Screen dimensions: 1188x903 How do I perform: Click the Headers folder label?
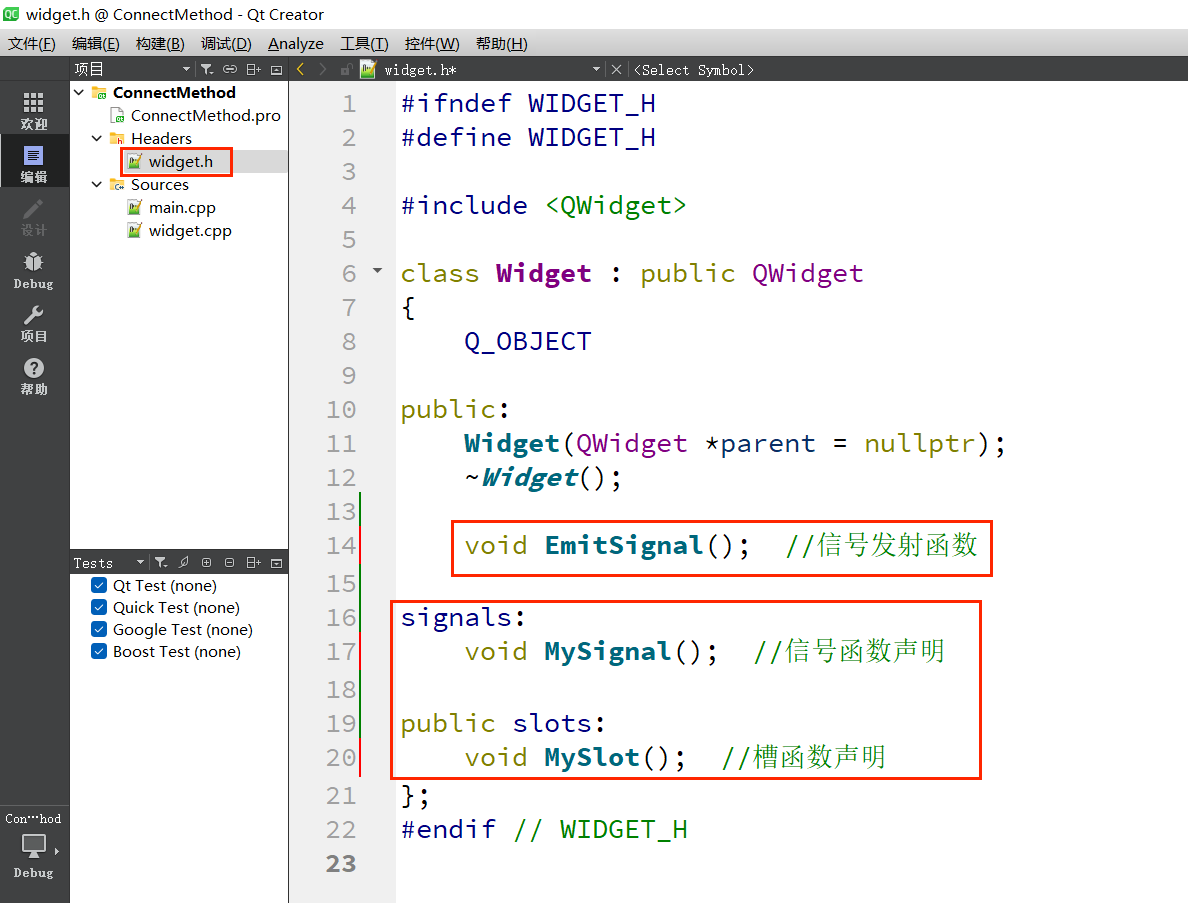161,139
